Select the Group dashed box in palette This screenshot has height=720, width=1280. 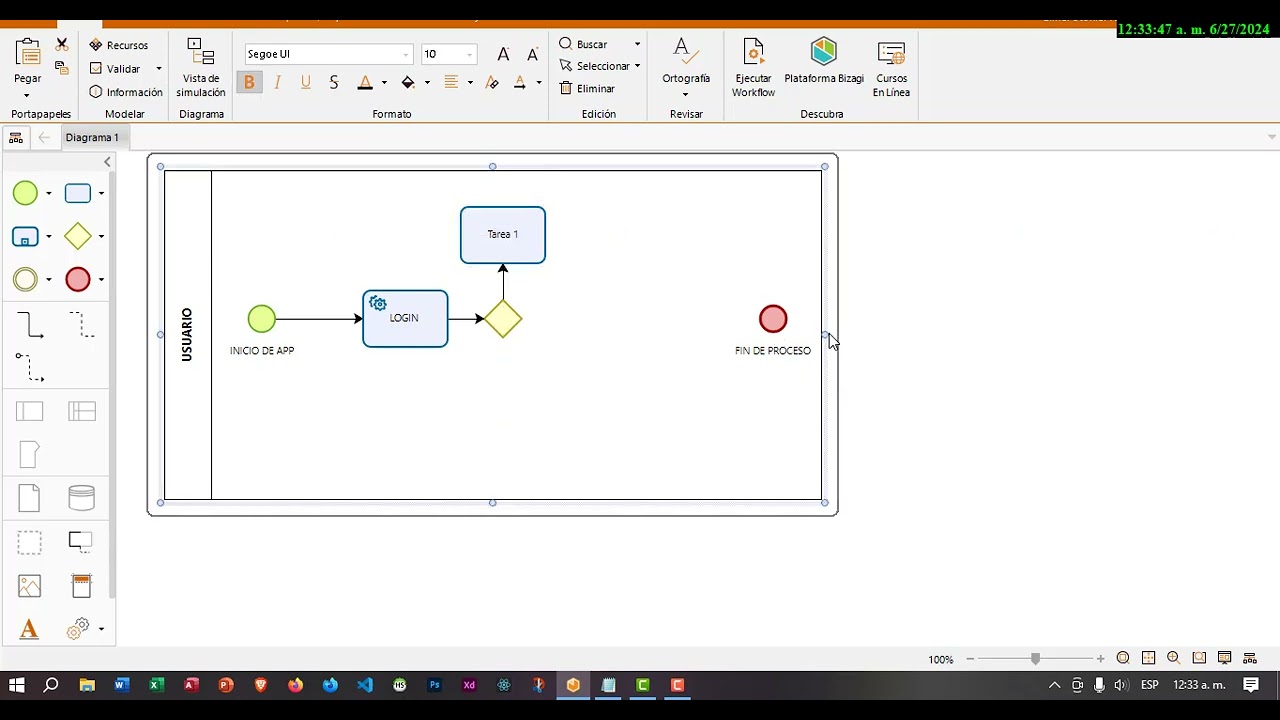click(30, 543)
